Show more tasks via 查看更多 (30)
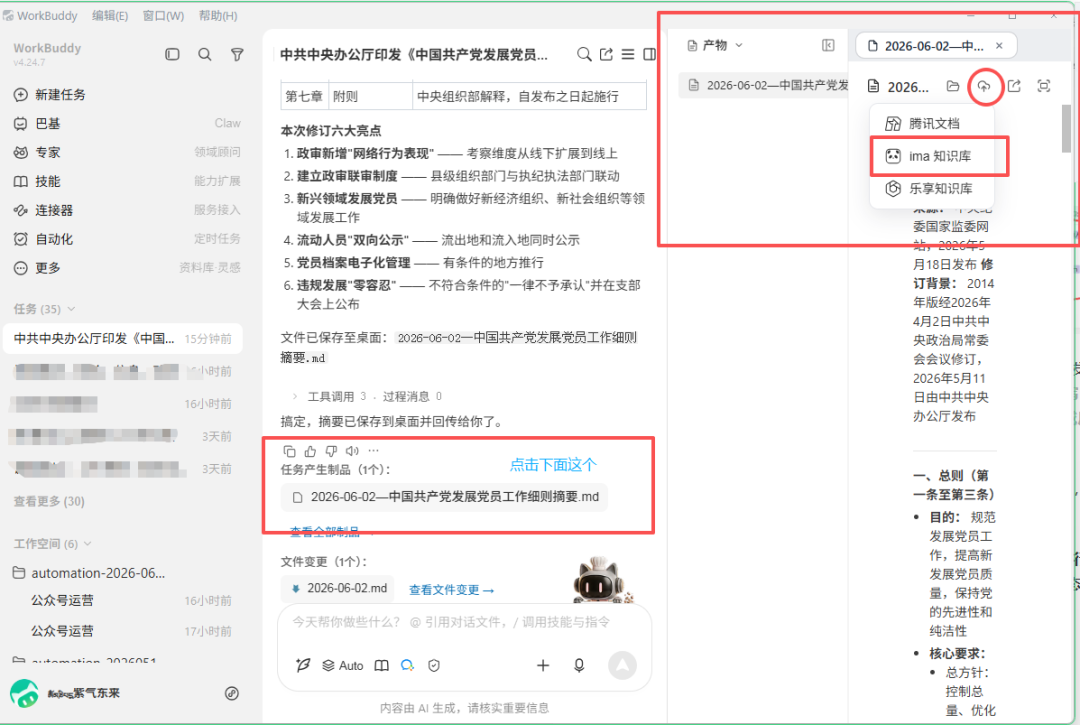 (x=49, y=501)
